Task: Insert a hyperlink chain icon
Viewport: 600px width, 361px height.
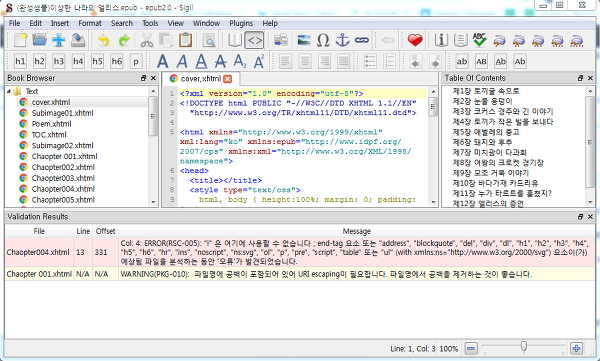Action: pyautogui.click(x=362, y=40)
